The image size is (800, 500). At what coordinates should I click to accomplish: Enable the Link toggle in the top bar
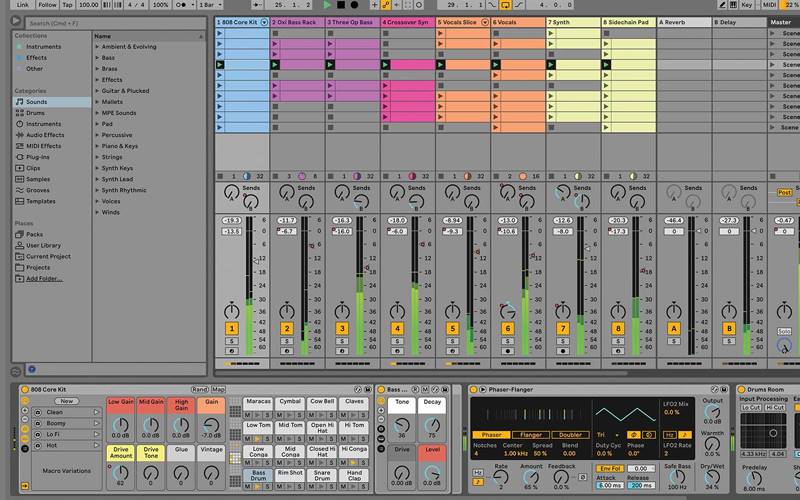coord(22,6)
